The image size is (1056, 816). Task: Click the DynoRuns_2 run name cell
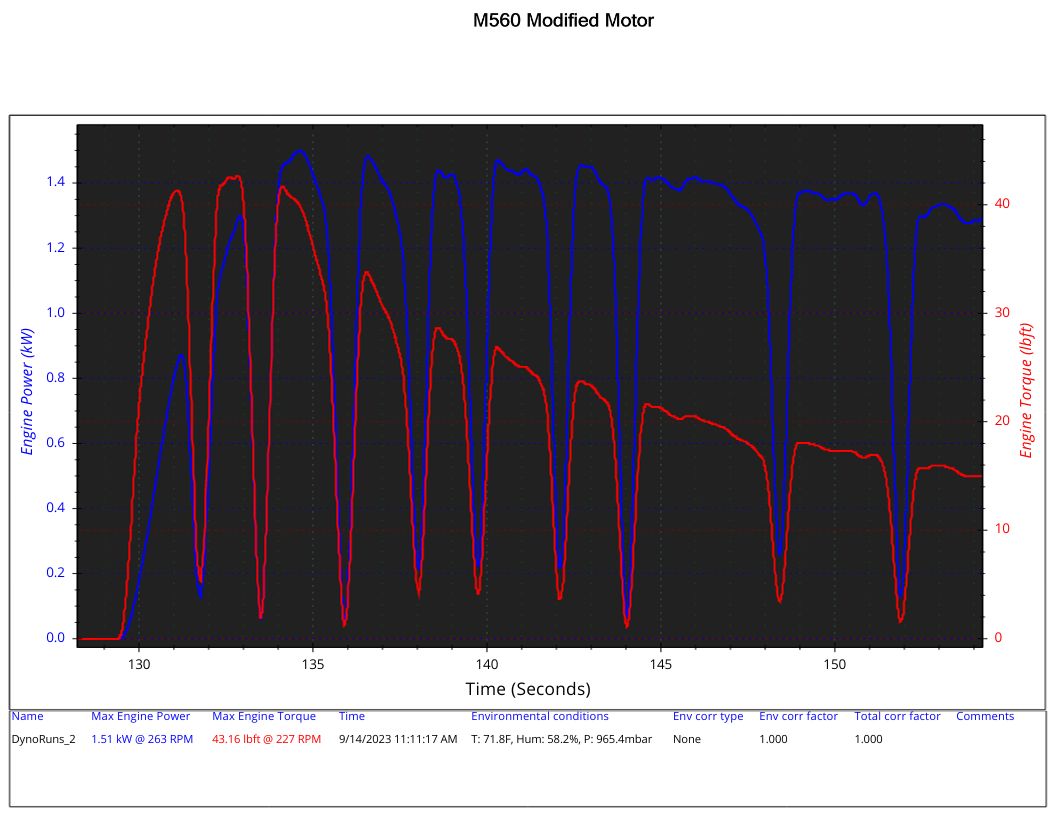tap(43, 739)
